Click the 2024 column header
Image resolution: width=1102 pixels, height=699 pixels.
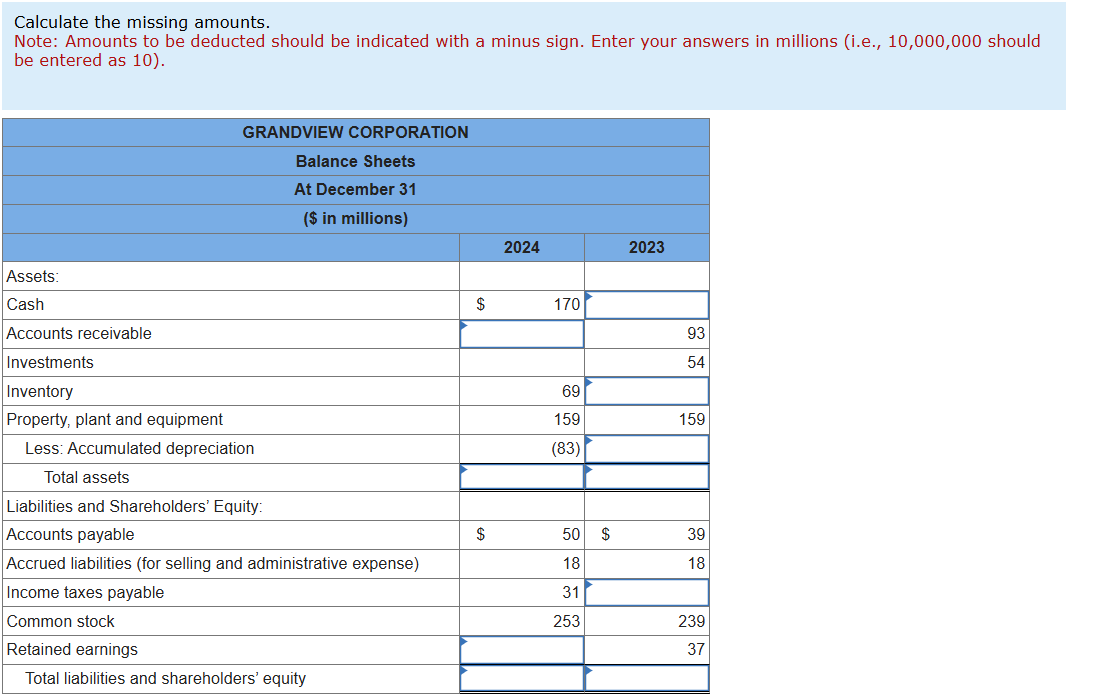tap(520, 246)
